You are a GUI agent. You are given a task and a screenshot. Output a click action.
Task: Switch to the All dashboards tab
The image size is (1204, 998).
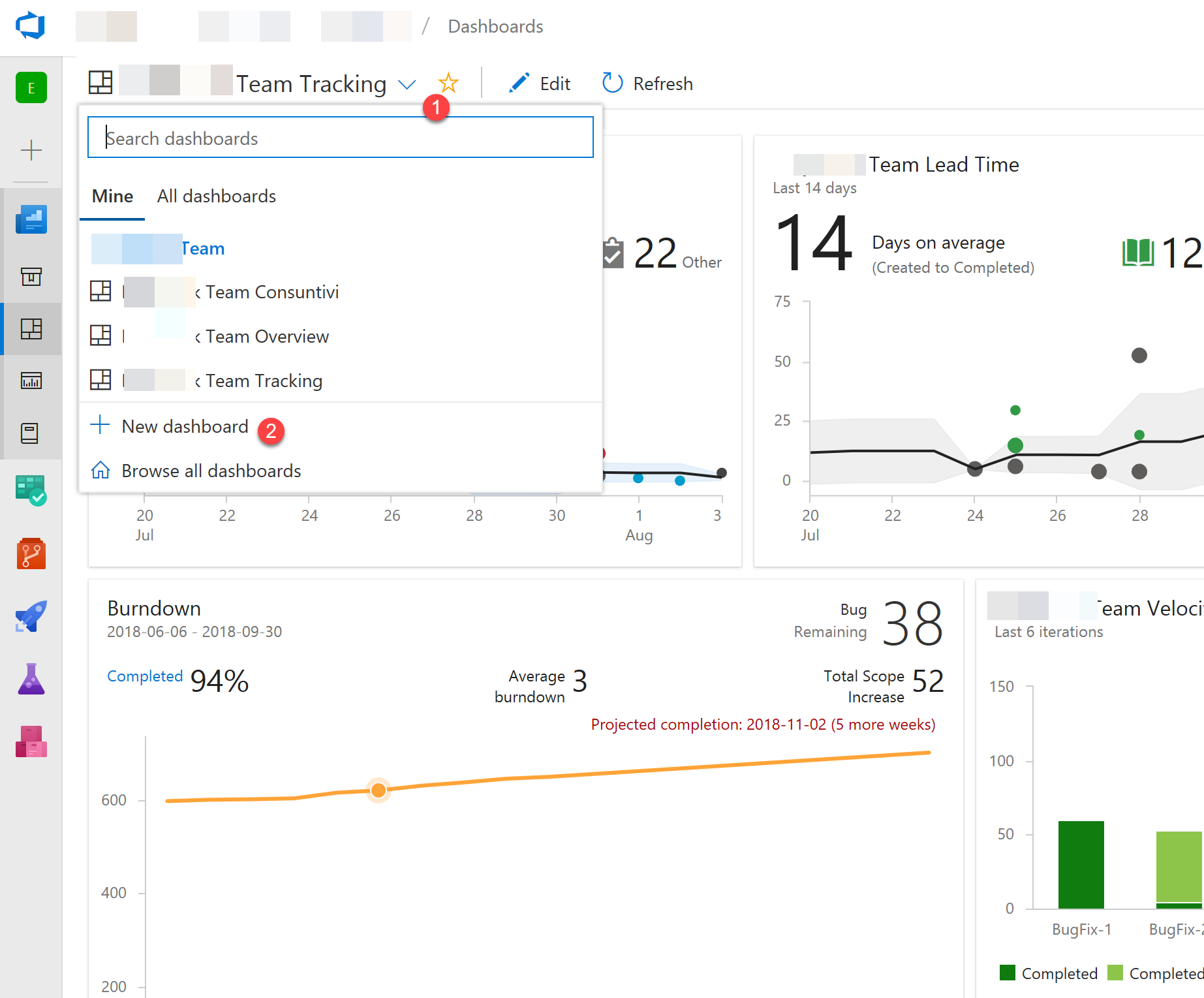[216, 196]
